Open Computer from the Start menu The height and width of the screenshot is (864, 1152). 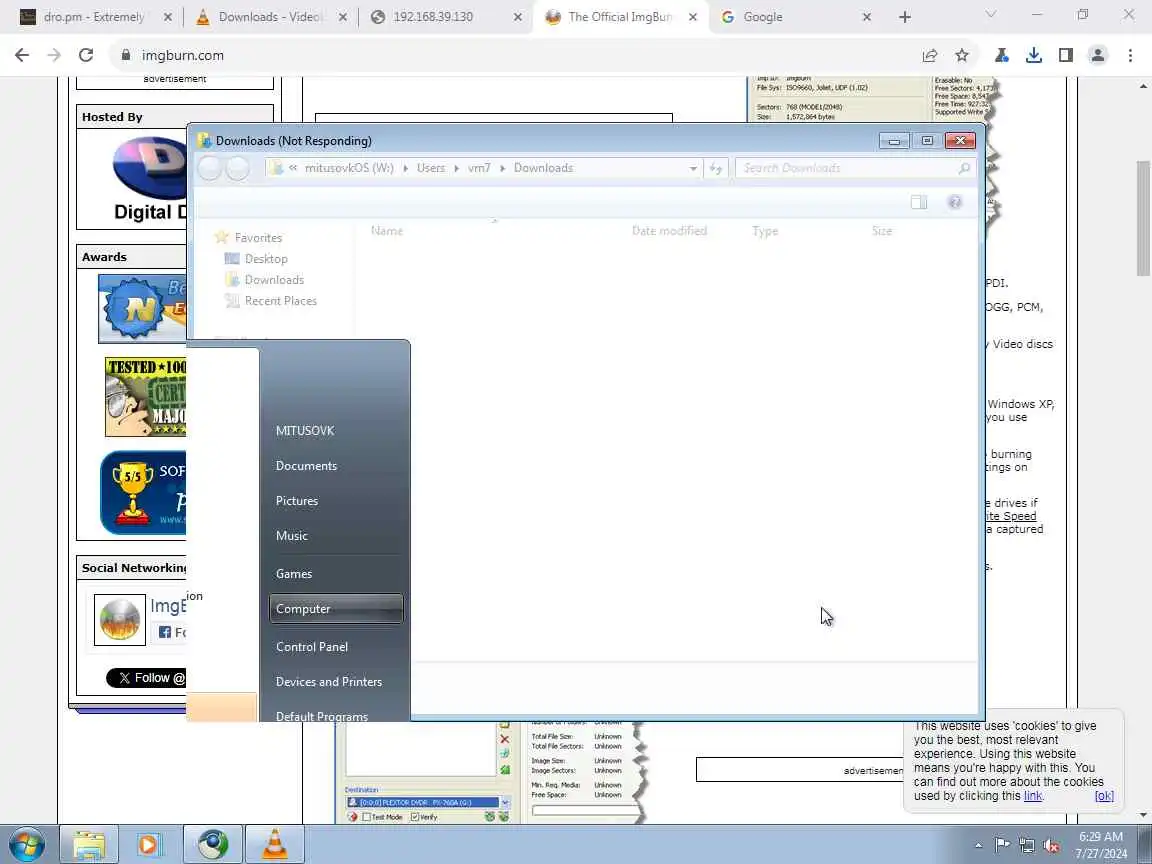(336, 609)
